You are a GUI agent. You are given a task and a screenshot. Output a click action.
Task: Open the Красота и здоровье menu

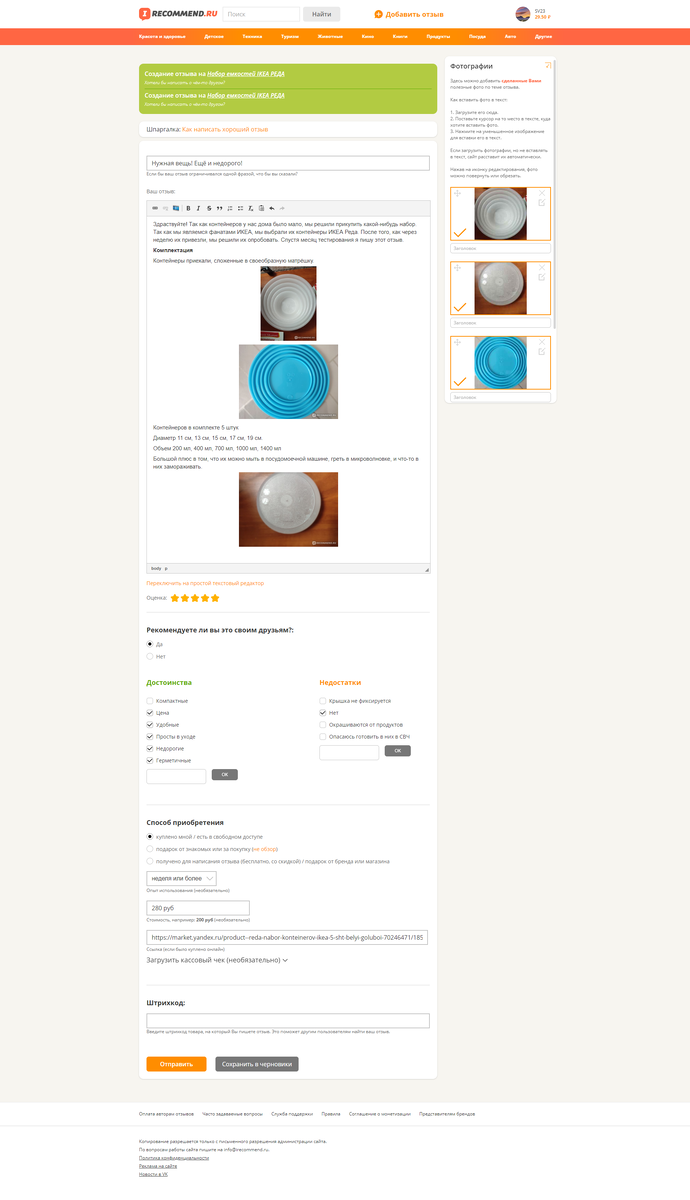[x=163, y=36]
